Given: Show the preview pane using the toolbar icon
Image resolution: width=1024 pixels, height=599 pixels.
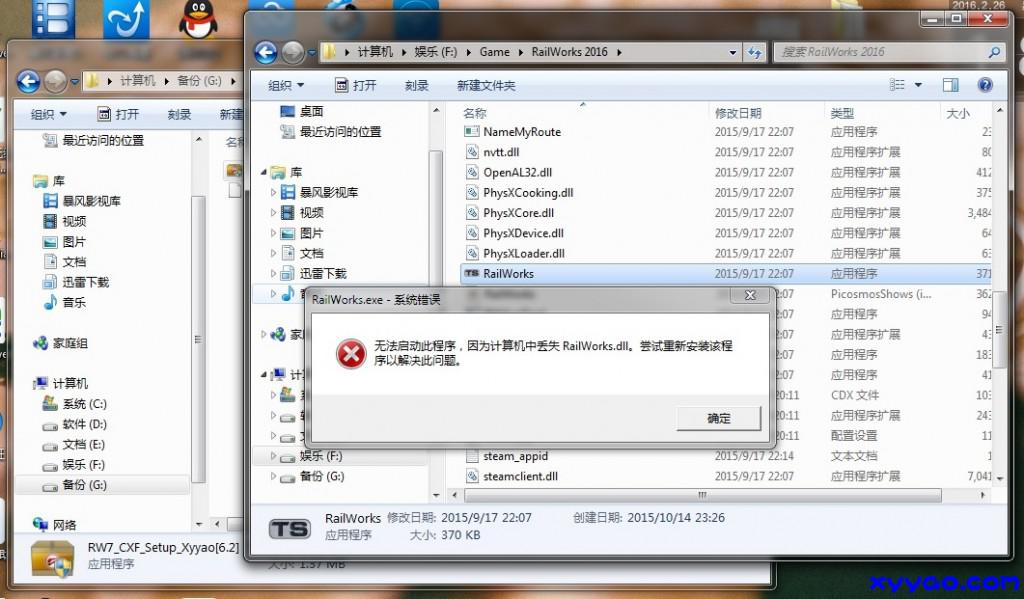Looking at the screenshot, I should [x=950, y=86].
